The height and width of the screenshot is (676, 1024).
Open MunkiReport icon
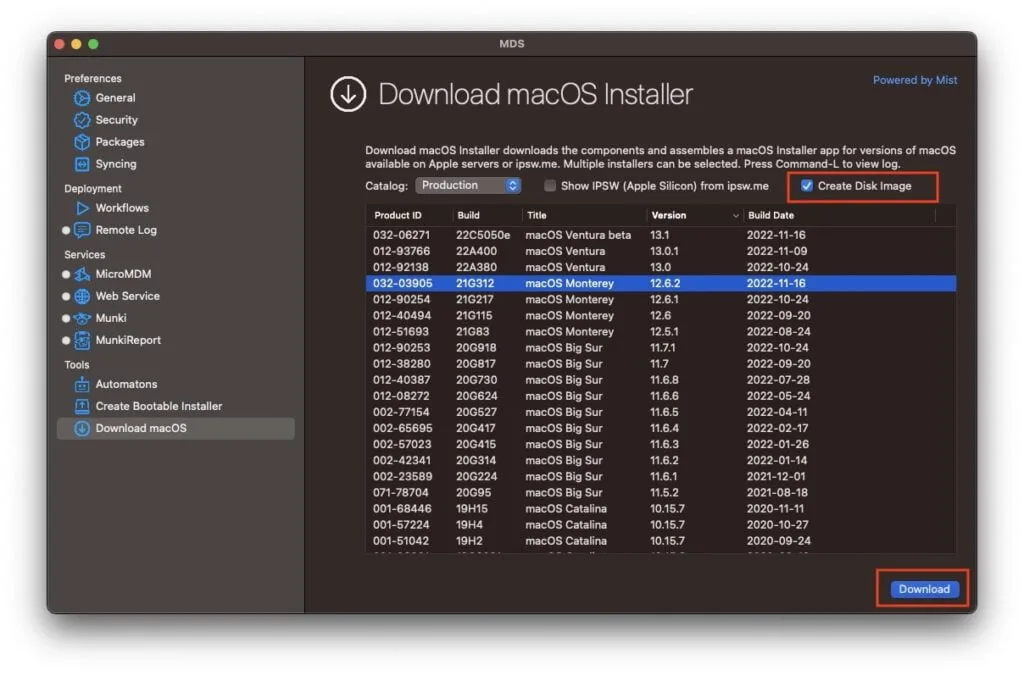point(82,340)
